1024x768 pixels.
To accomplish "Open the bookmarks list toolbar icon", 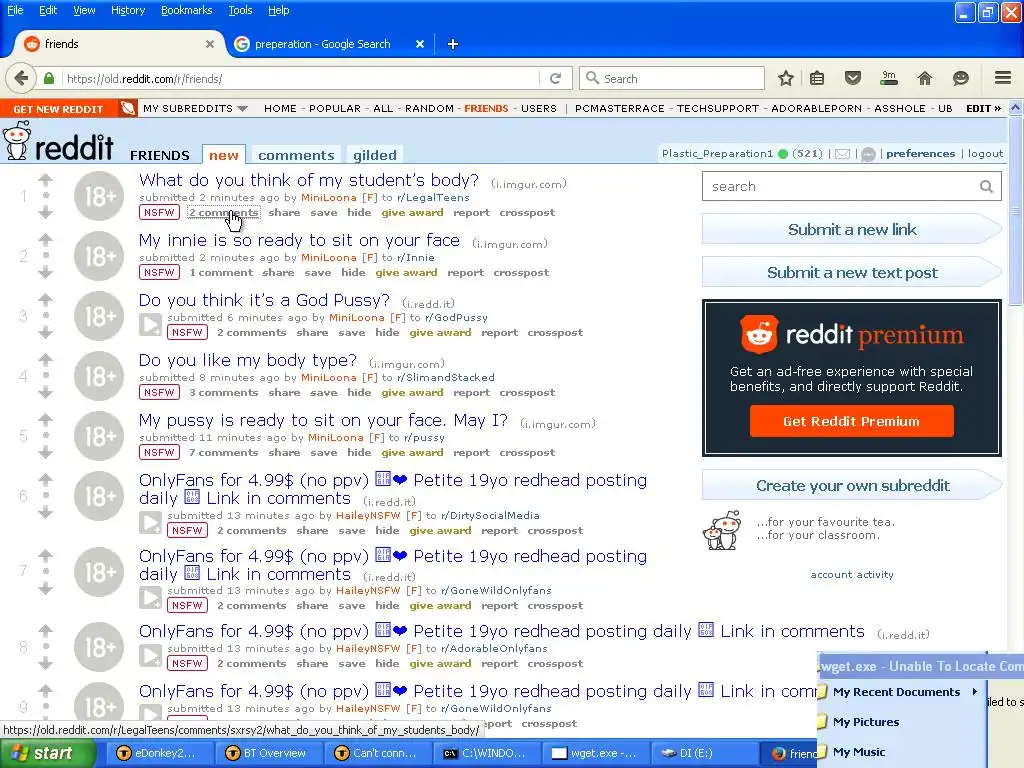I will click(x=817, y=78).
